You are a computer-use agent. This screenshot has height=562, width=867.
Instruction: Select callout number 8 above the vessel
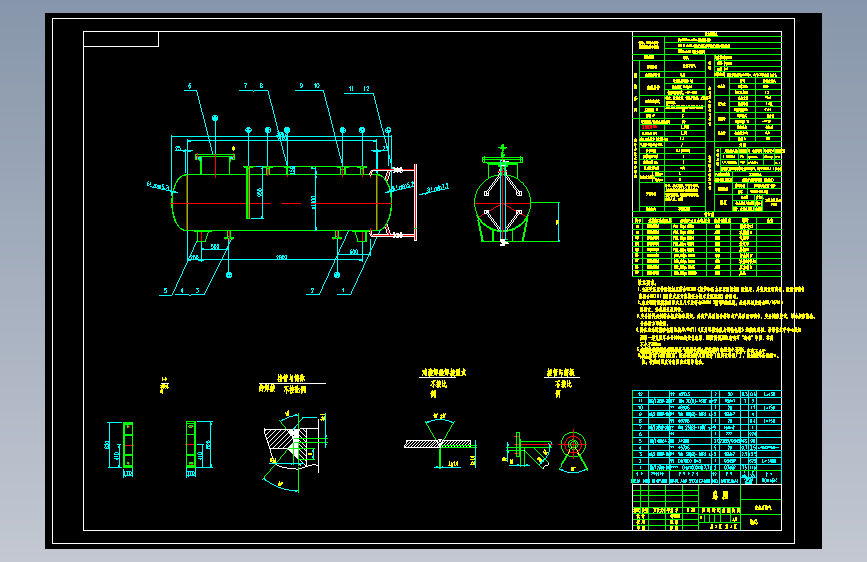261,86
